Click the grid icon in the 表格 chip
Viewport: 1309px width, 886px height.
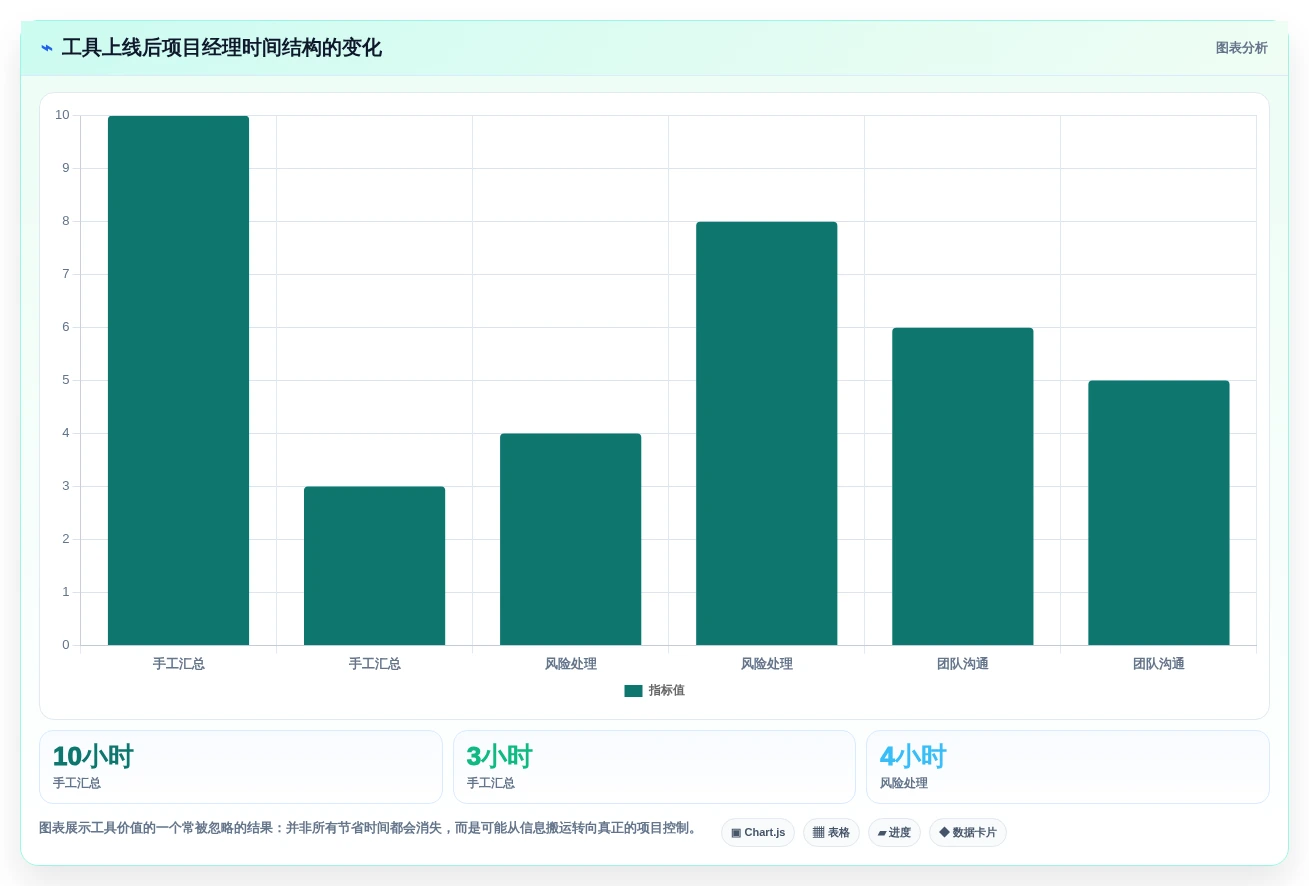click(x=818, y=832)
